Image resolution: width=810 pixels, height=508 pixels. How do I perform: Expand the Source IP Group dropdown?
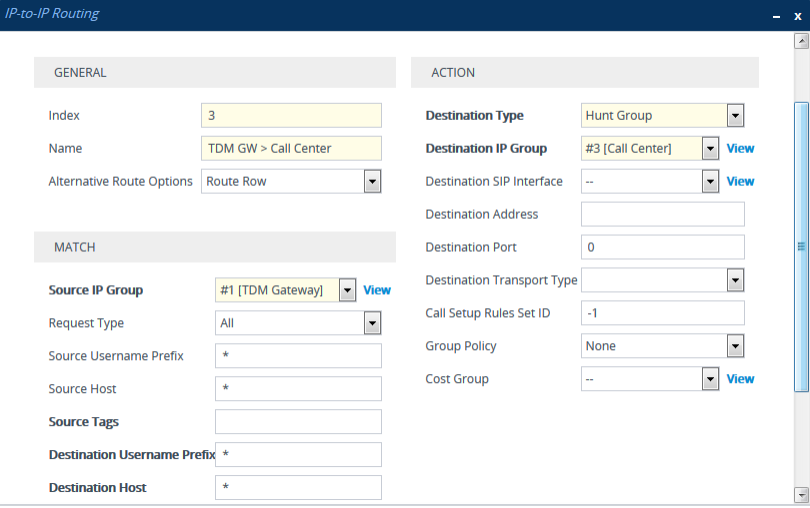click(348, 290)
